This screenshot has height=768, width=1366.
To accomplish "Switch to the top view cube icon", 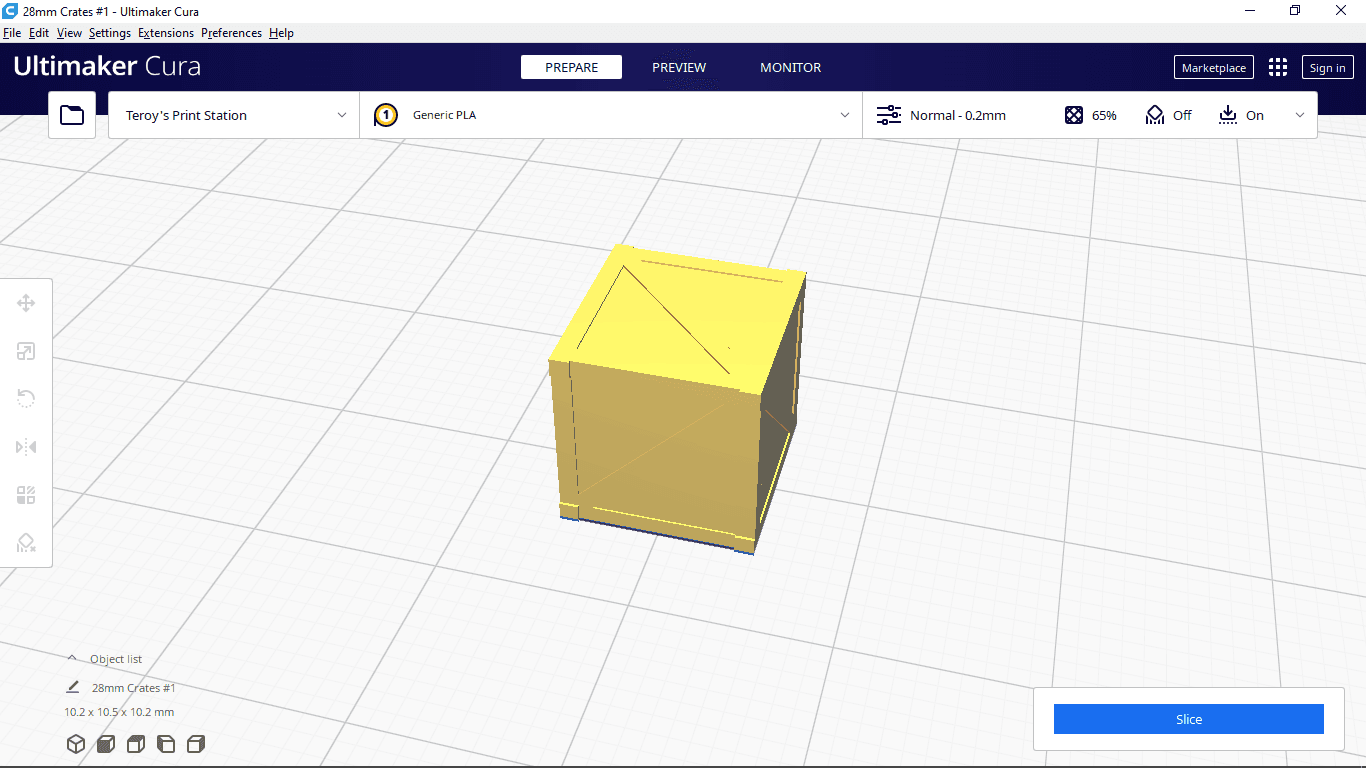I will pos(136,744).
